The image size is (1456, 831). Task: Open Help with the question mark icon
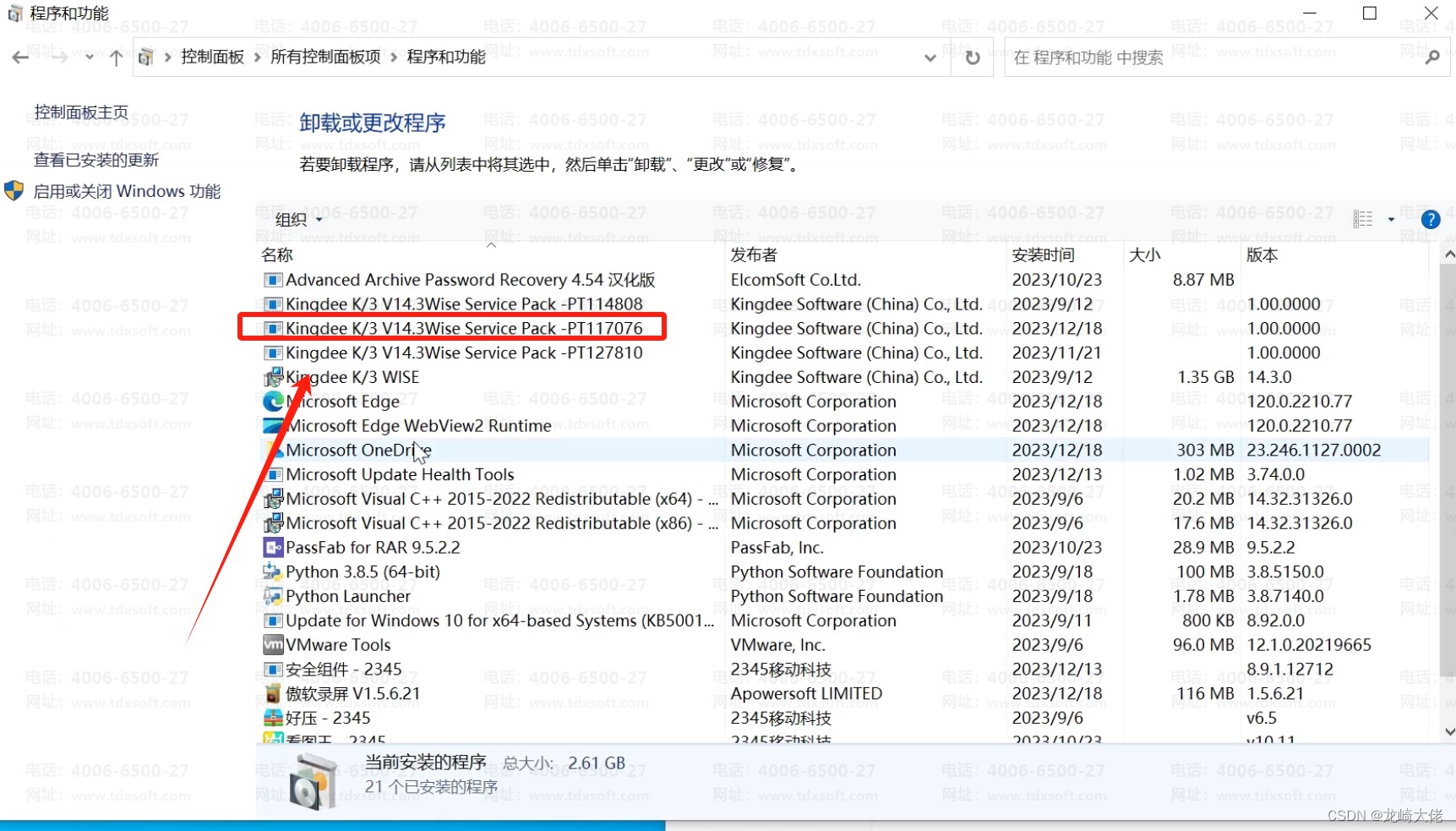click(1431, 220)
